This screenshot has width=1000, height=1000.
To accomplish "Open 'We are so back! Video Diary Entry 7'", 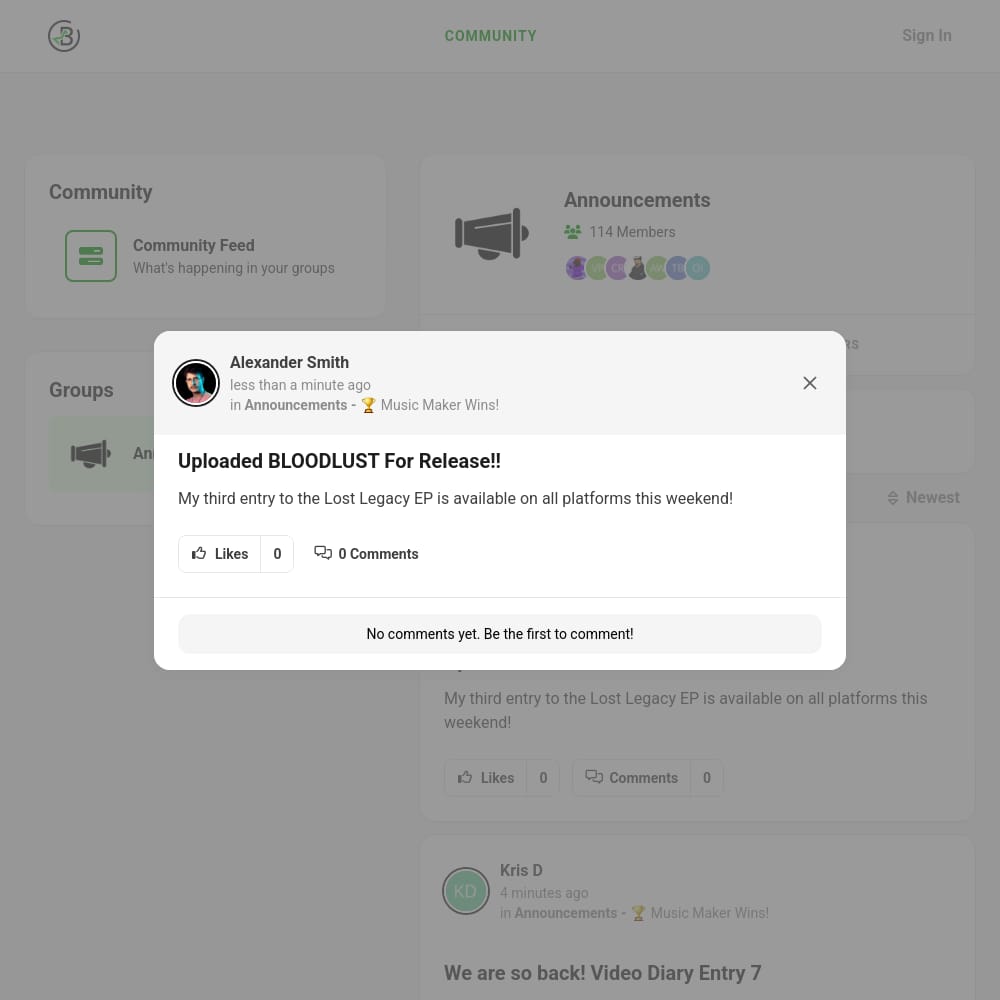I will pyautogui.click(x=603, y=973).
